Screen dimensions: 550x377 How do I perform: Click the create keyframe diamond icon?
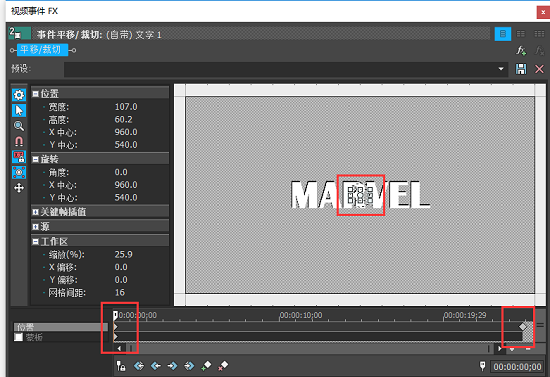point(206,366)
